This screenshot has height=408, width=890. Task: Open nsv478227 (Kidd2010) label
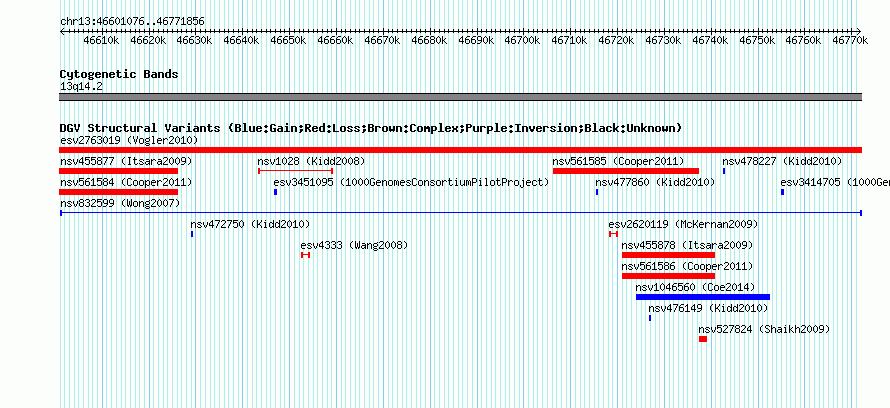coord(782,161)
